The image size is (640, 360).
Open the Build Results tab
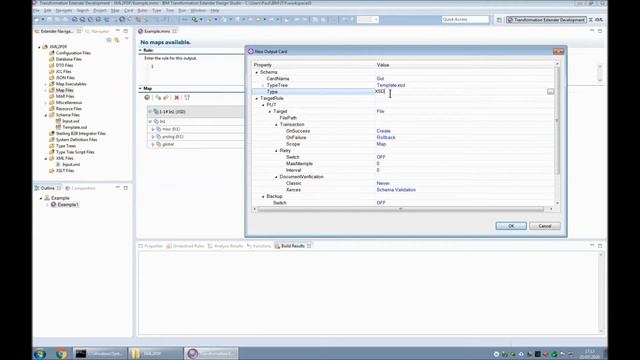click(x=293, y=246)
